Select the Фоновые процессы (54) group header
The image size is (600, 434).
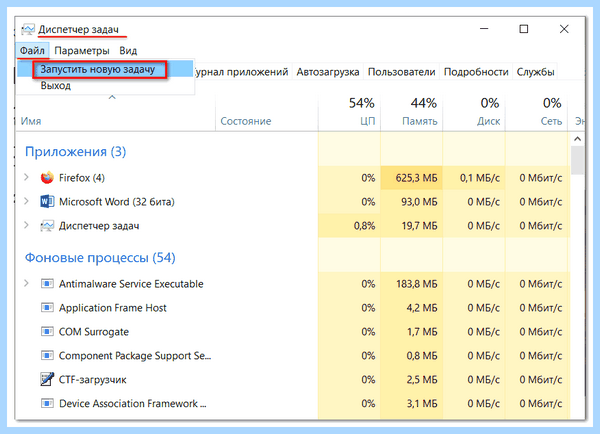coord(100,258)
